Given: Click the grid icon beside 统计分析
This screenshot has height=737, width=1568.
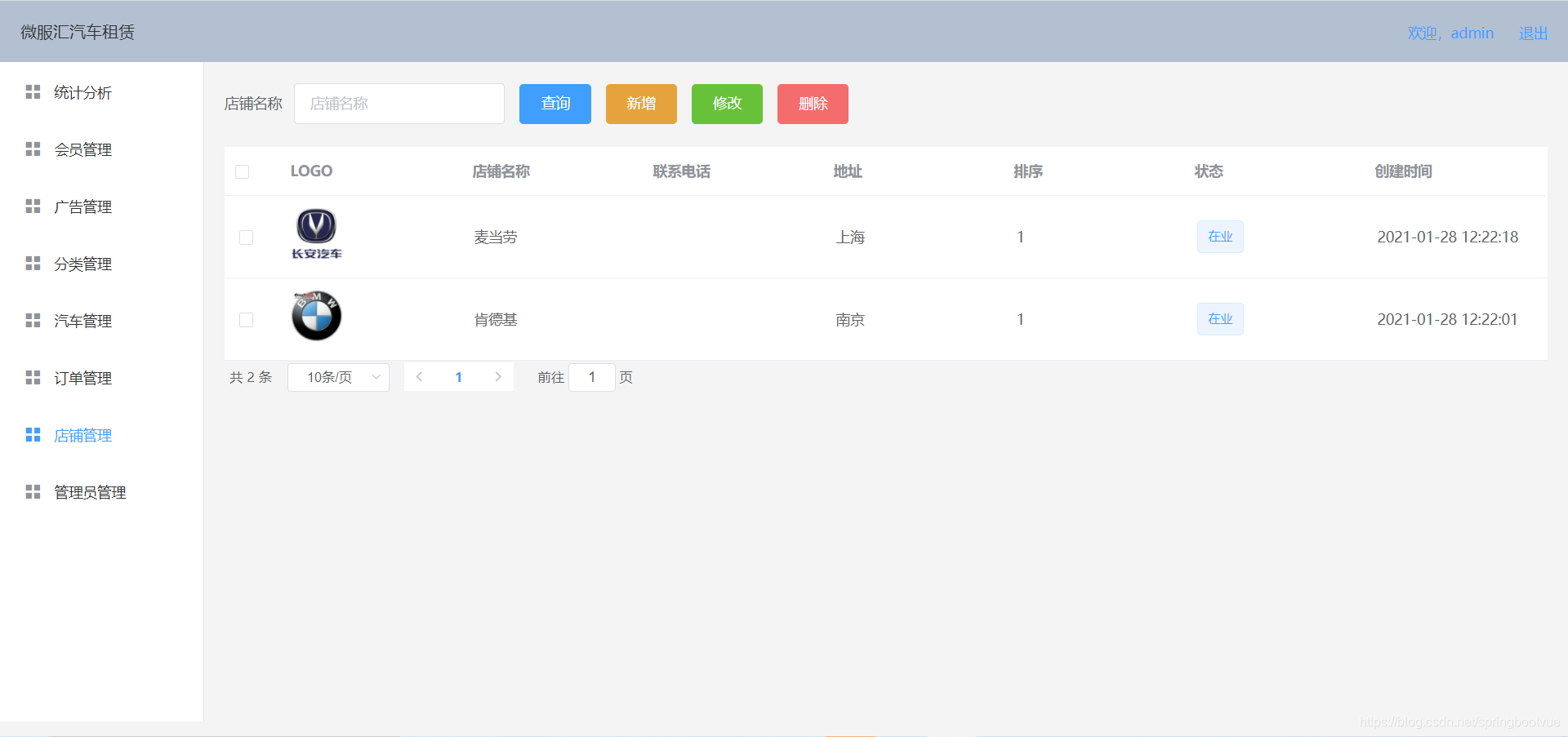Looking at the screenshot, I should coord(33,92).
